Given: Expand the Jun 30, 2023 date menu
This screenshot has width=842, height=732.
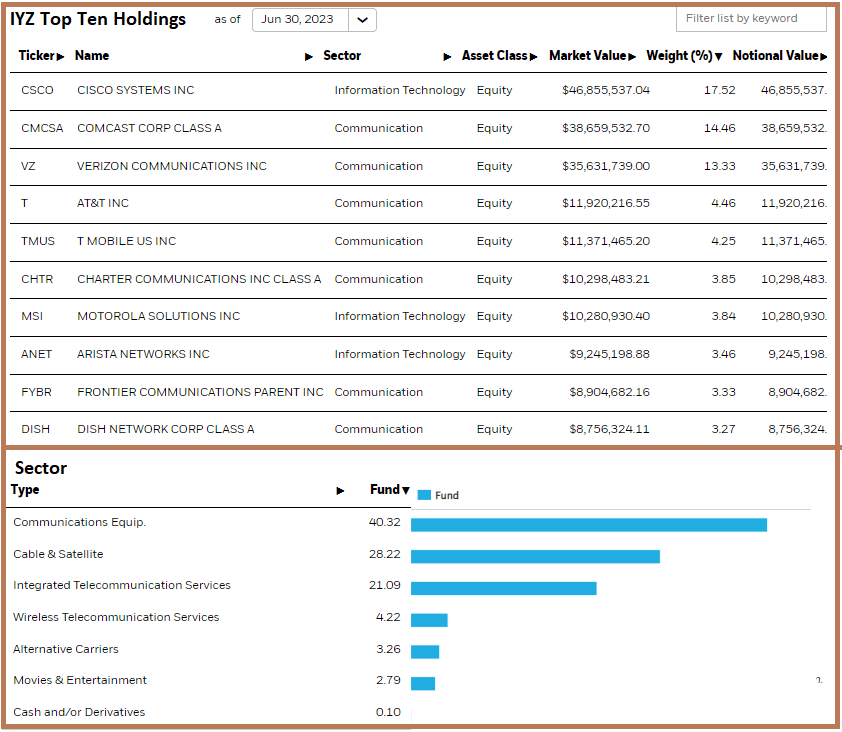Looking at the screenshot, I should tap(361, 19).
